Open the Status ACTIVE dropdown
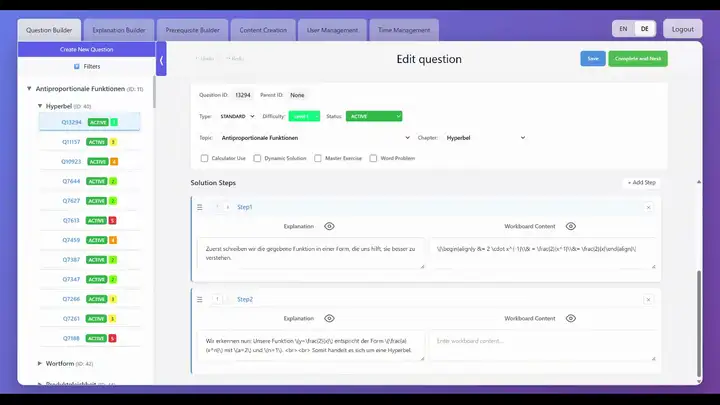 click(374, 116)
